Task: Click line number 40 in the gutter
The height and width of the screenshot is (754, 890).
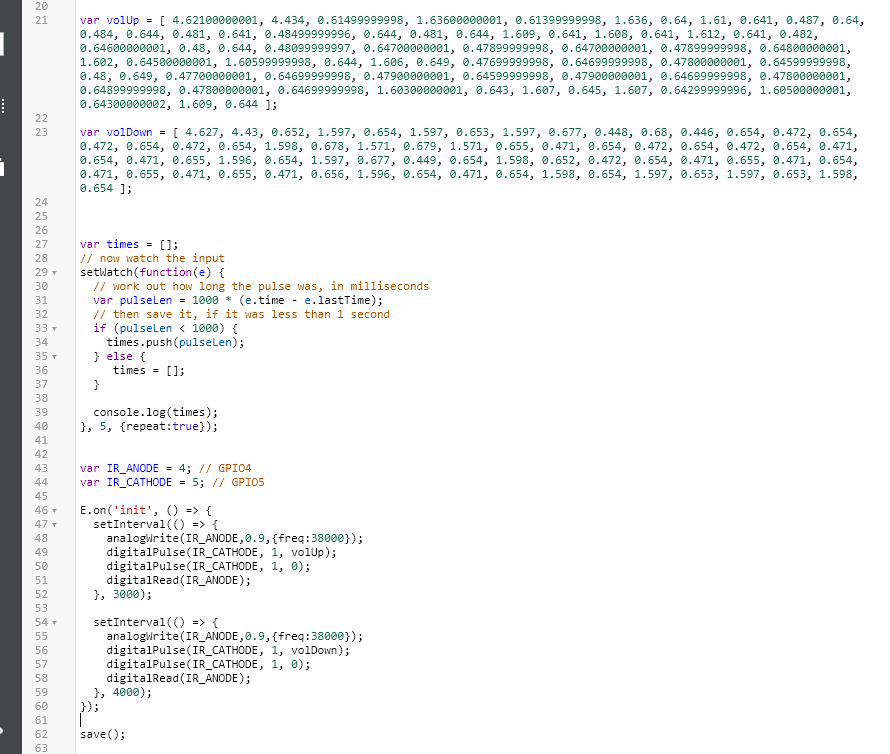Action: [41, 426]
